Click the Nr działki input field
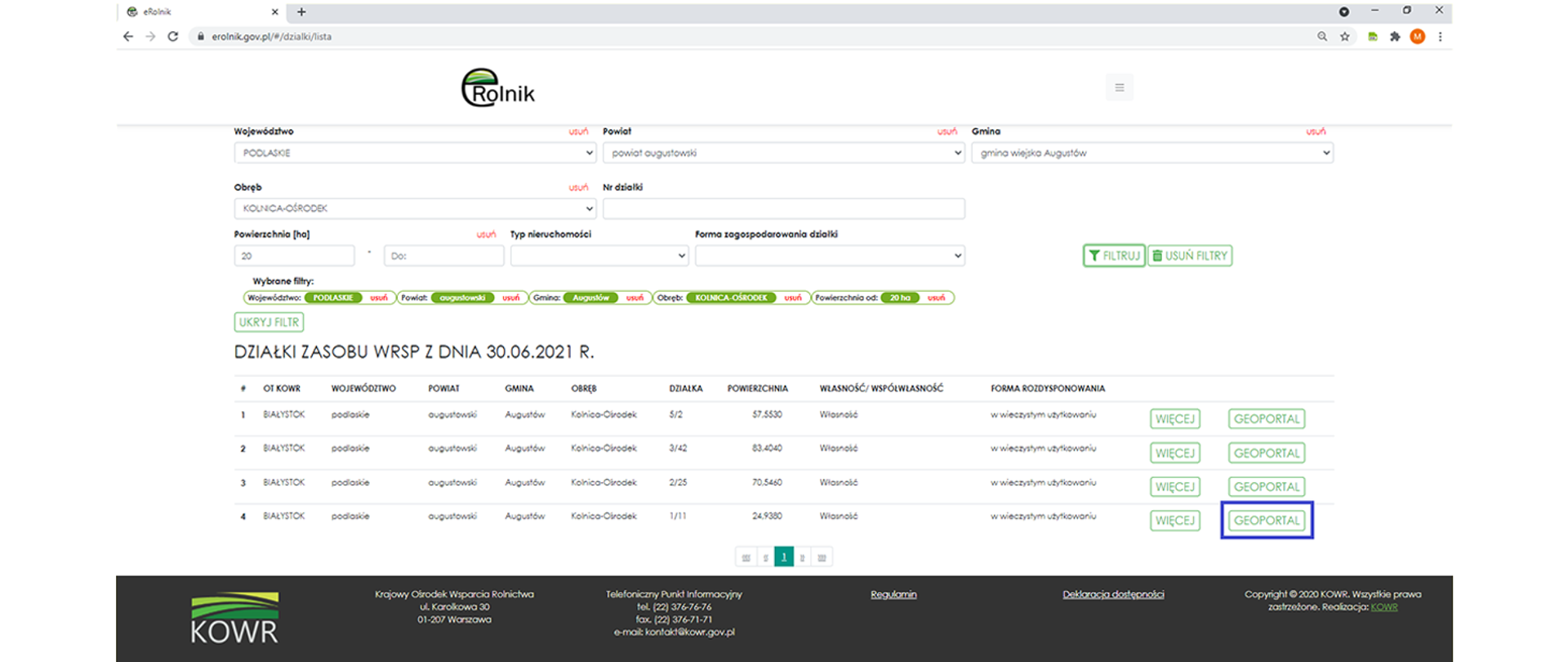The image size is (1568, 662). [783, 209]
